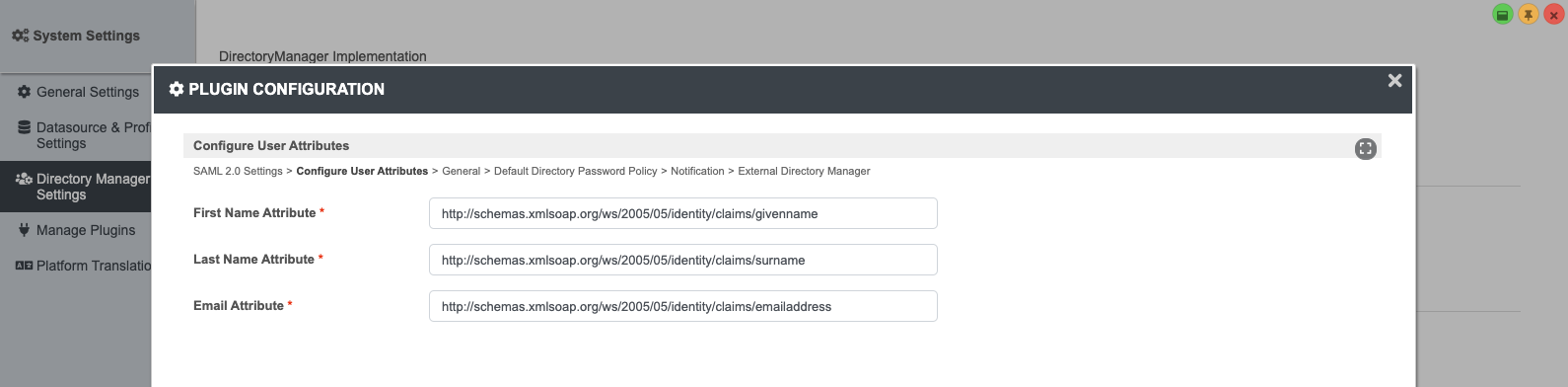
Task: Open the Notification breadcrumb step
Action: 697,171
